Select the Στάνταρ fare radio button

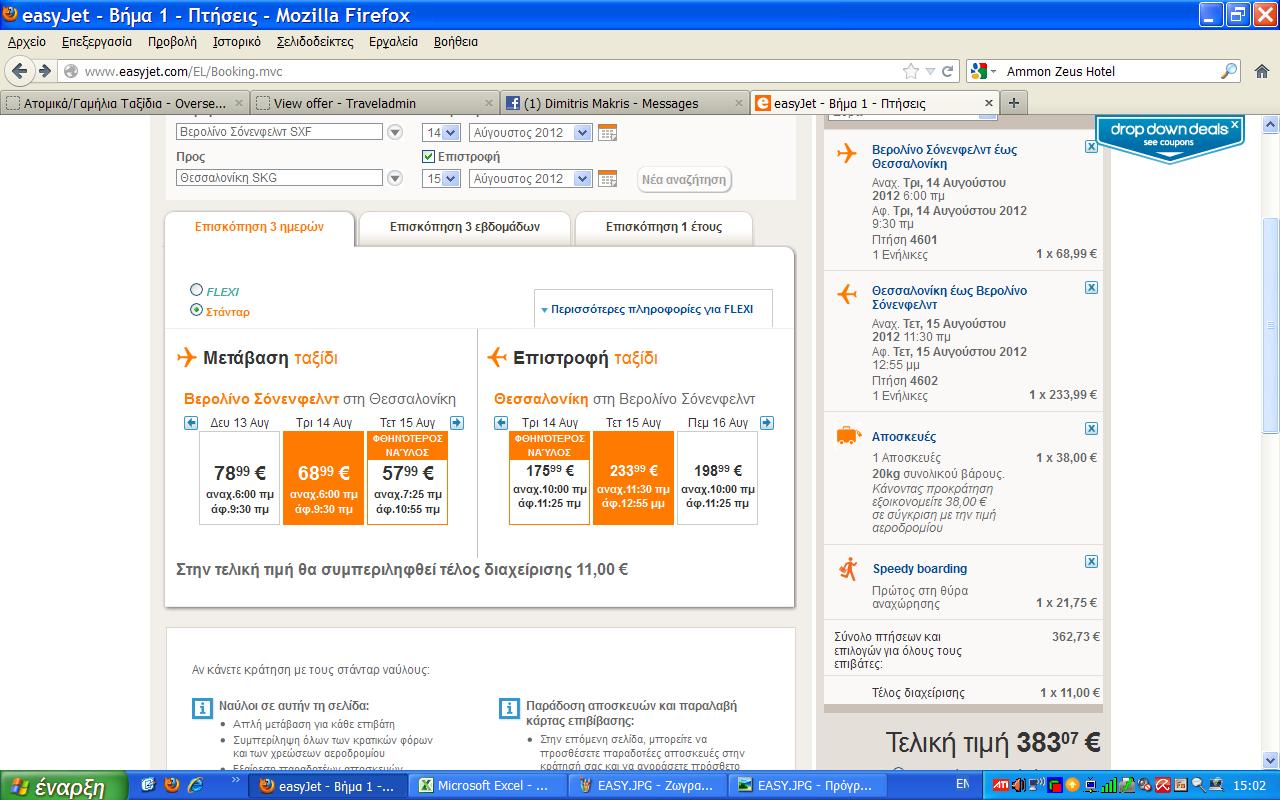click(x=196, y=310)
